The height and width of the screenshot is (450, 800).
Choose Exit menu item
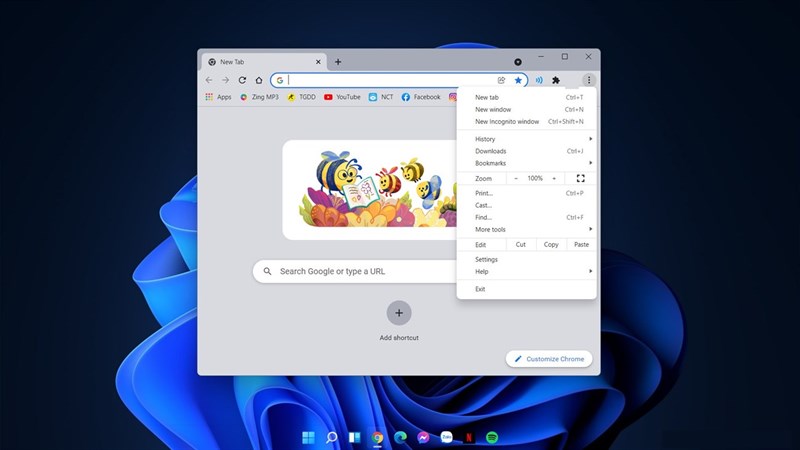(x=527, y=289)
